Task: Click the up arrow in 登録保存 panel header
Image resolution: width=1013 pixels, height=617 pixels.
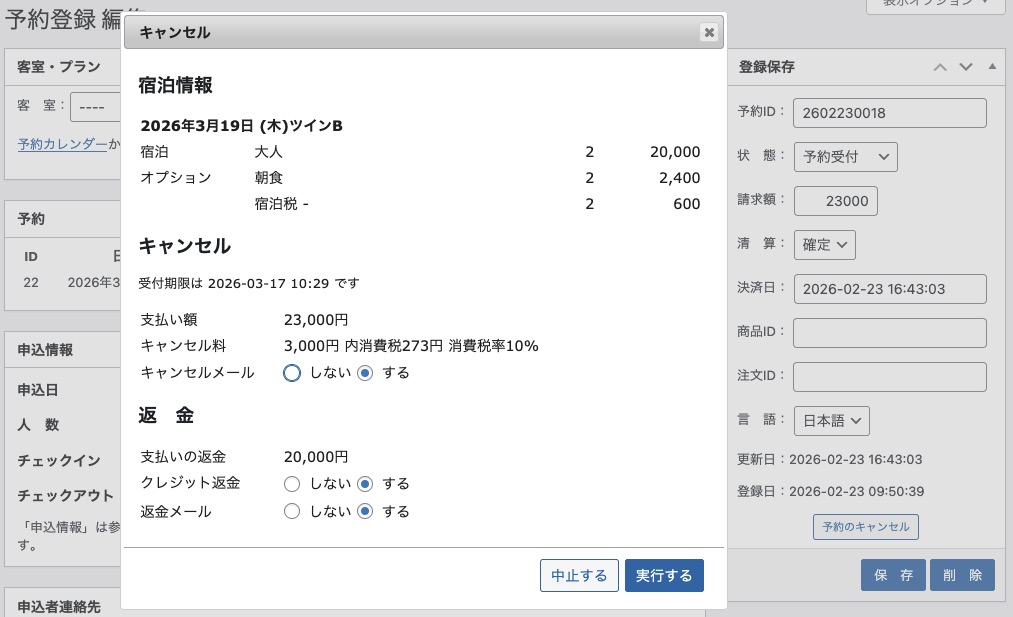Action: (939, 67)
